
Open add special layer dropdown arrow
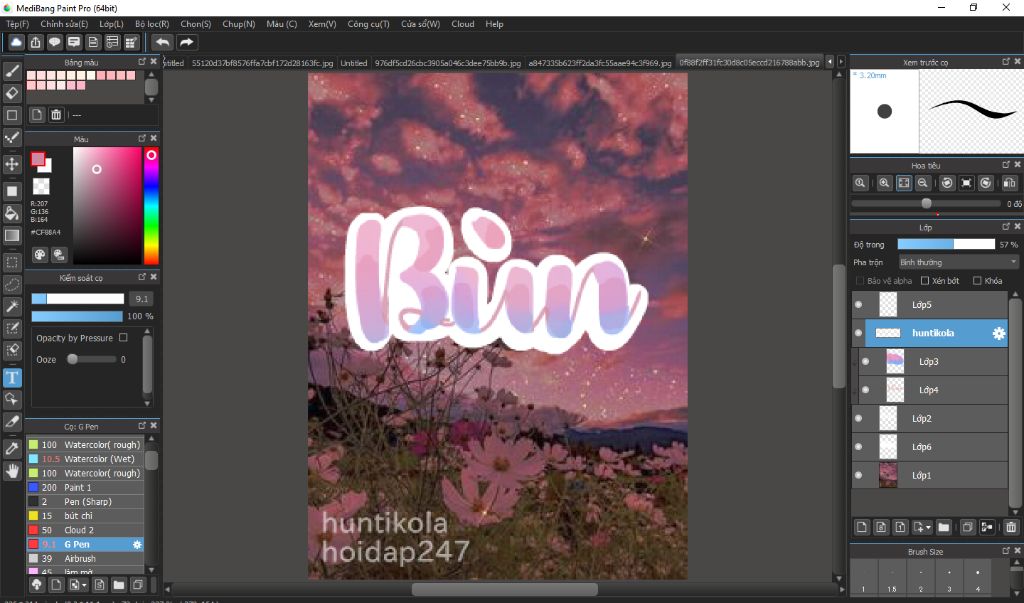pyautogui.click(x=927, y=527)
